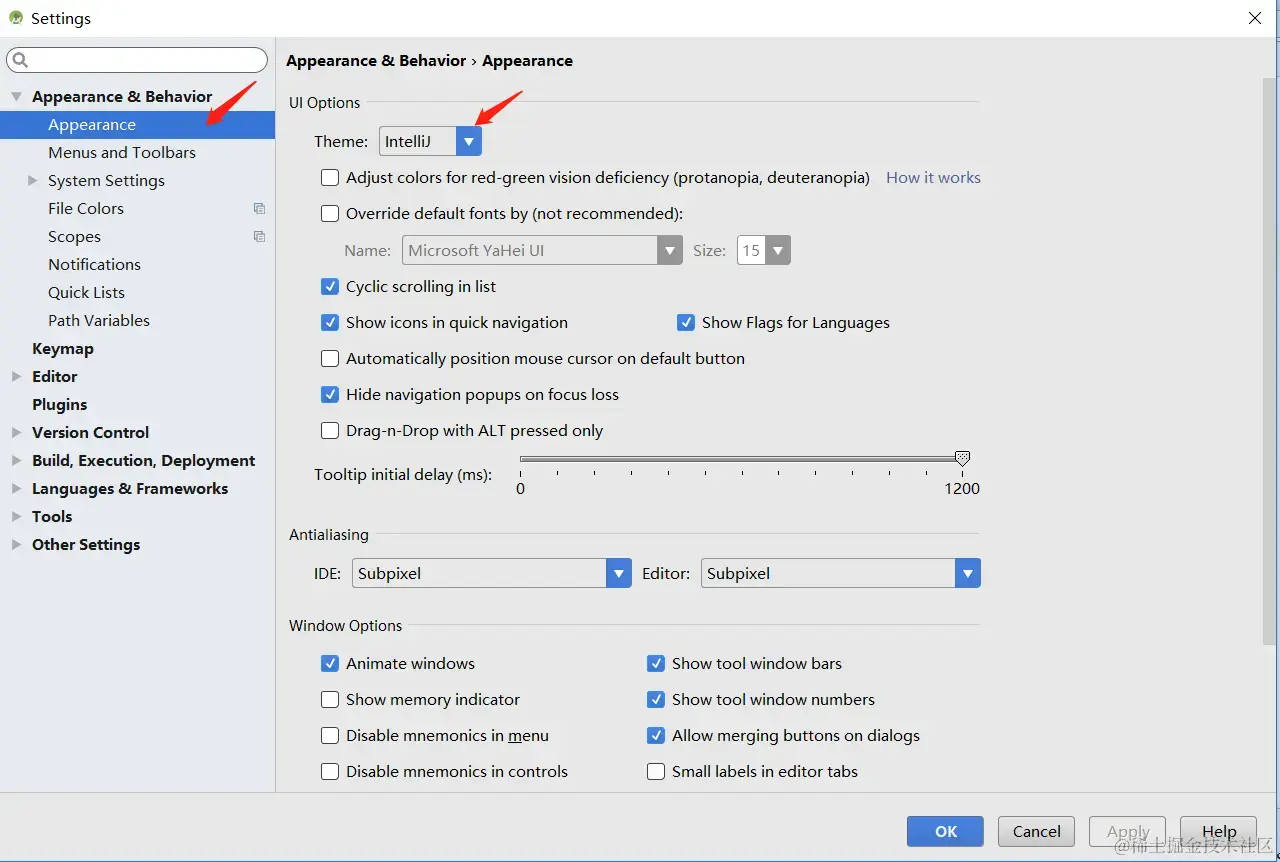Viewport: 1280px width, 862px height.
Task: Click the How it works link
Action: coord(933,177)
